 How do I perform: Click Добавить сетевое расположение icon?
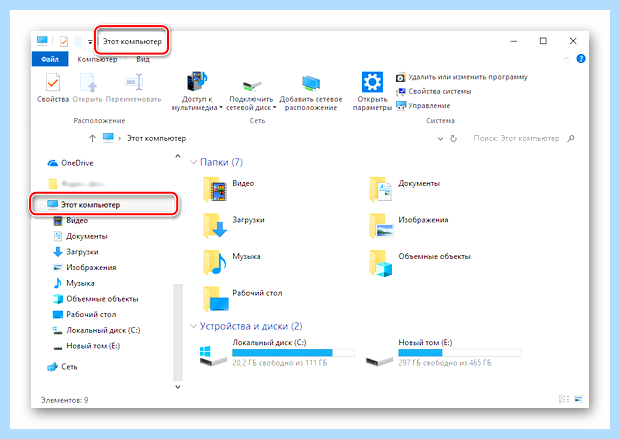(x=311, y=83)
